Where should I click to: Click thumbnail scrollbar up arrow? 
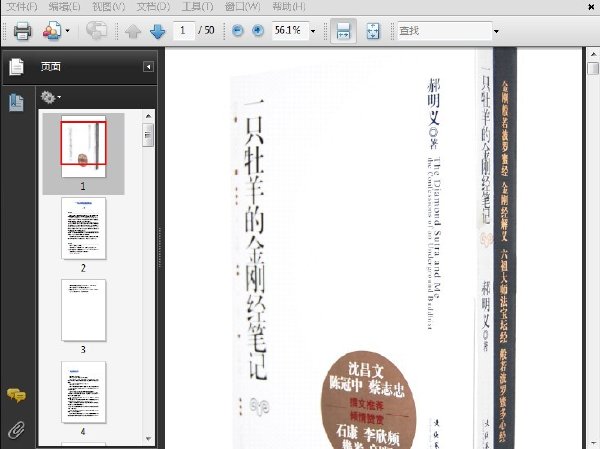click(x=148, y=116)
